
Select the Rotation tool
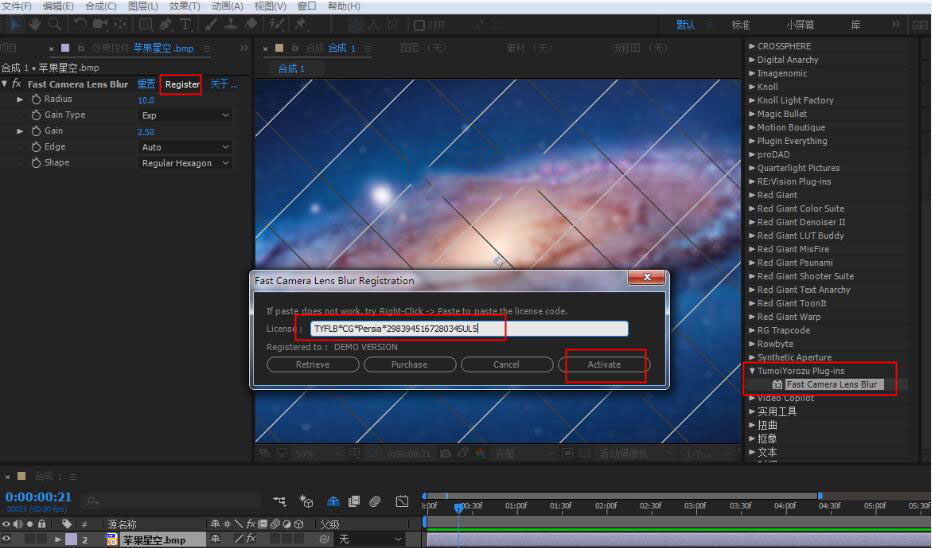(80, 24)
